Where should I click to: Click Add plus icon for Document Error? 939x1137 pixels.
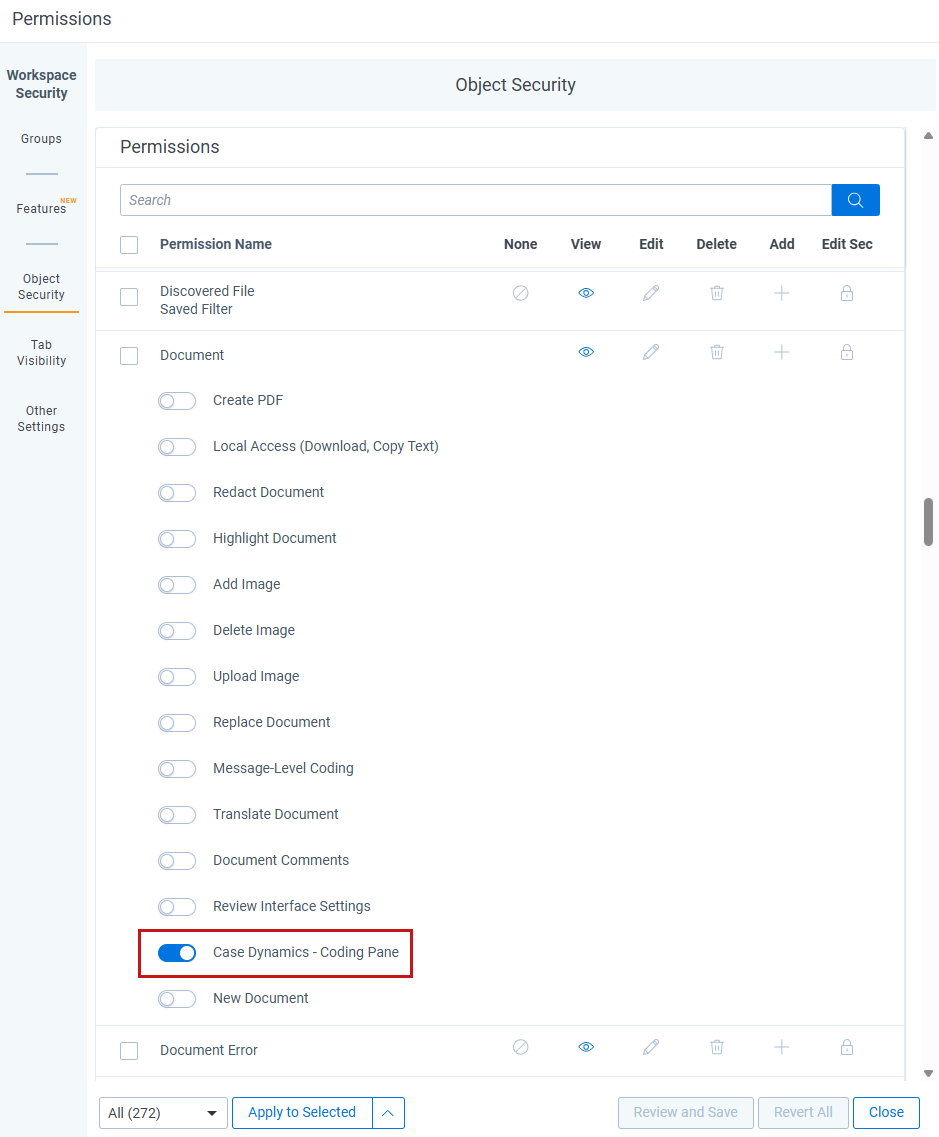pos(782,1047)
